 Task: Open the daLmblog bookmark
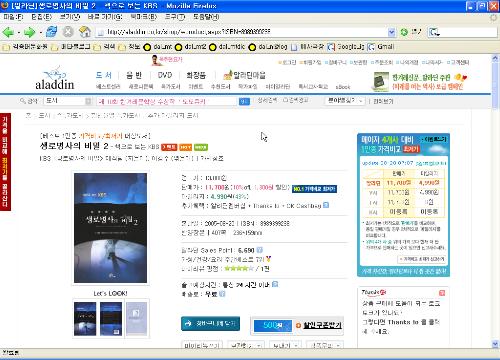coord(268,47)
